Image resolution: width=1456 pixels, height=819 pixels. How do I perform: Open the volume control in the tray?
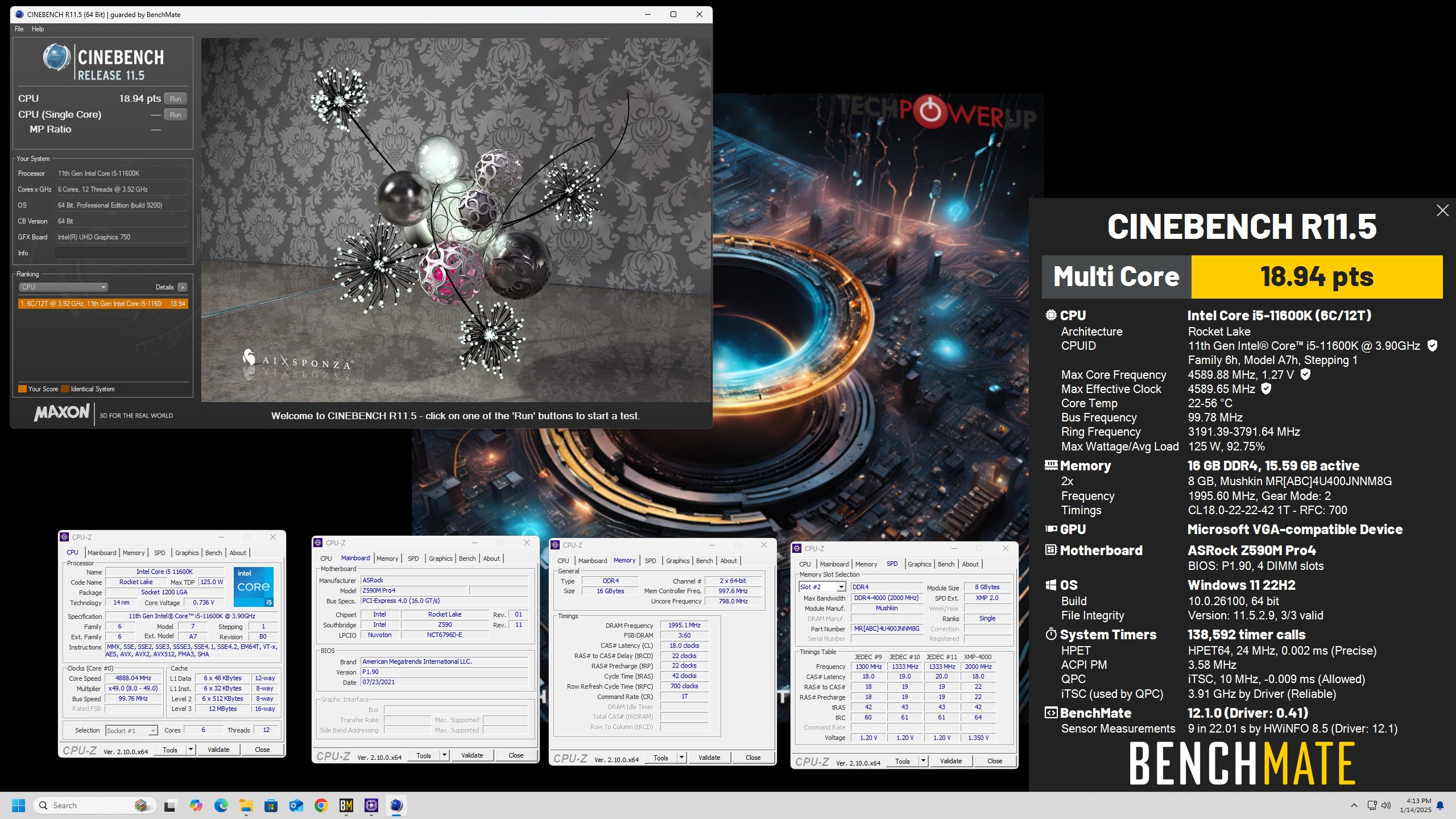coord(1386,805)
